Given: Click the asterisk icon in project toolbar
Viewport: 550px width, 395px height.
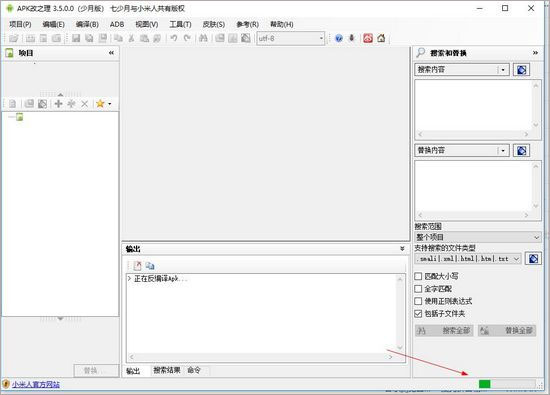Looking at the screenshot, I should [x=71, y=104].
